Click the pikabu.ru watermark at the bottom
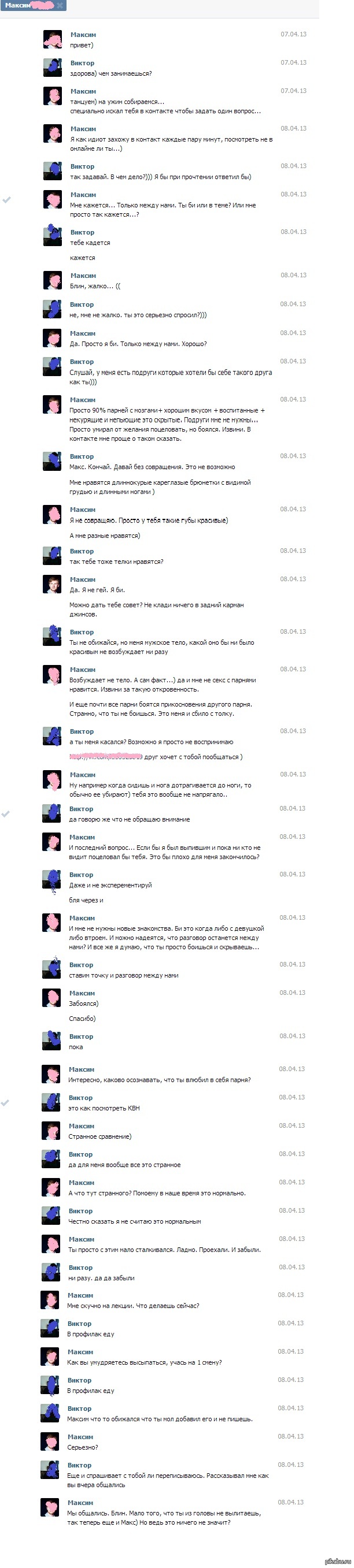This screenshot has width=354, height=1568. tap(335, 1562)
